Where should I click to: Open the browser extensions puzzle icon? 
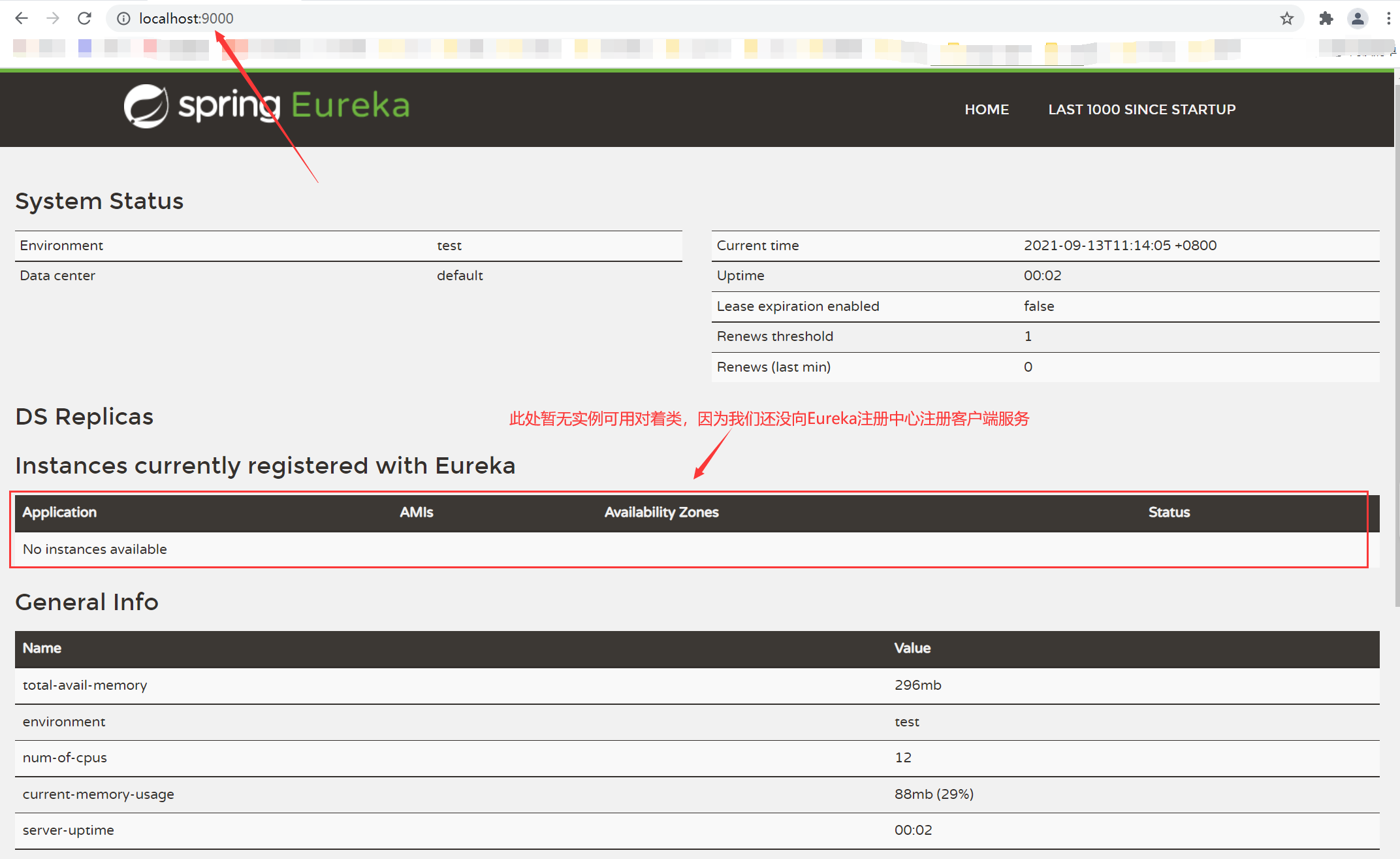tap(1326, 18)
